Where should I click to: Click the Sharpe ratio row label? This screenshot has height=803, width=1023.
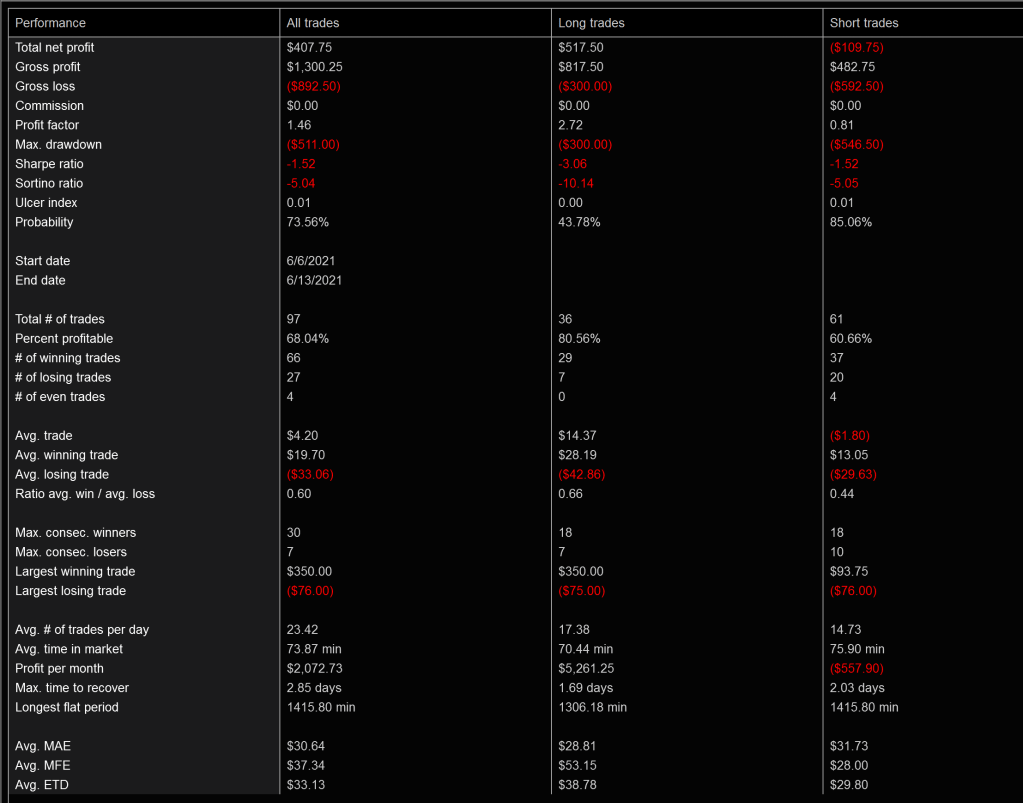[49, 164]
